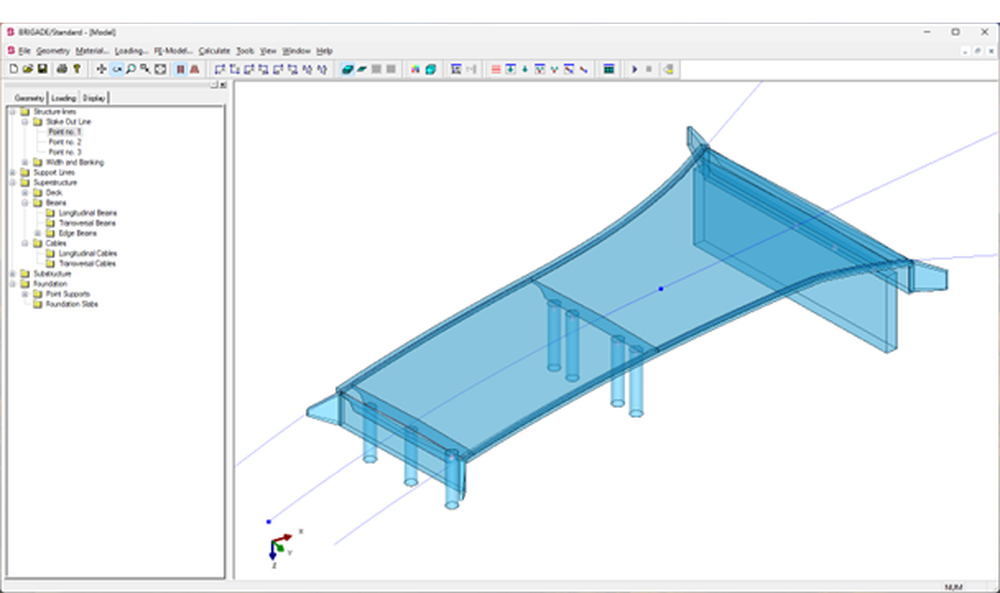Select the Longitudinal Cables node
The height and width of the screenshot is (593, 1000).
point(88,253)
